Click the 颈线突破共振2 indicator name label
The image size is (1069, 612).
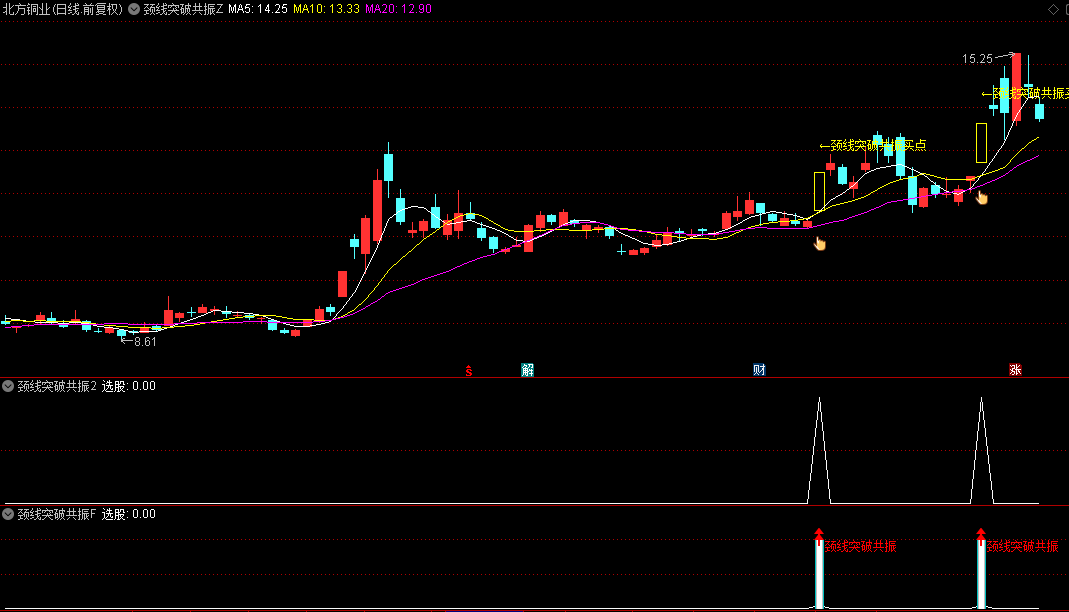click(x=57, y=386)
